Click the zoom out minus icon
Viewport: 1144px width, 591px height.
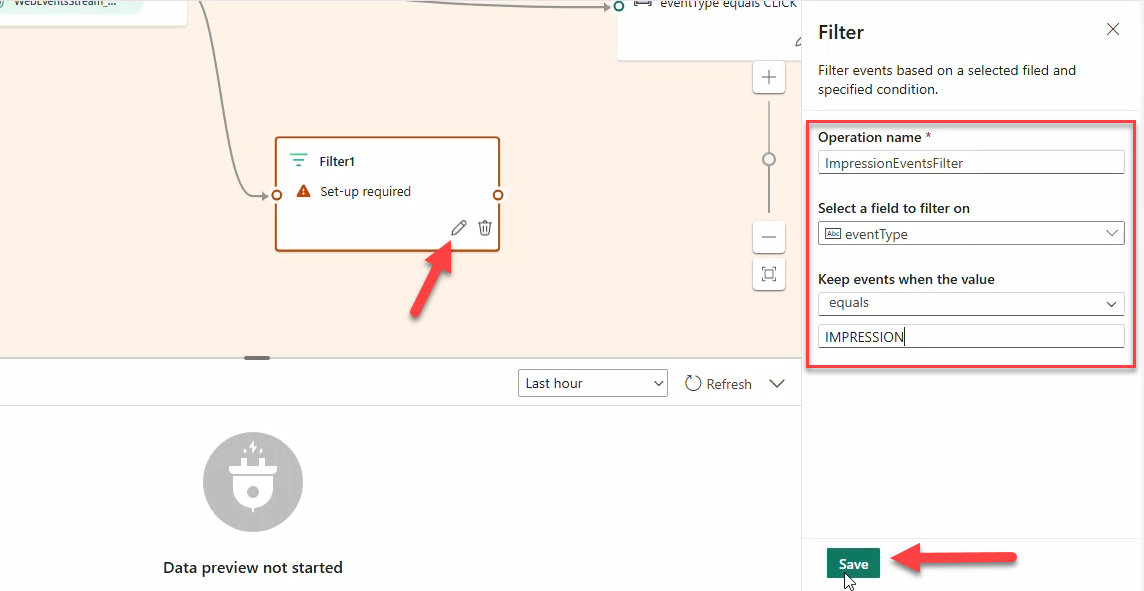point(768,237)
